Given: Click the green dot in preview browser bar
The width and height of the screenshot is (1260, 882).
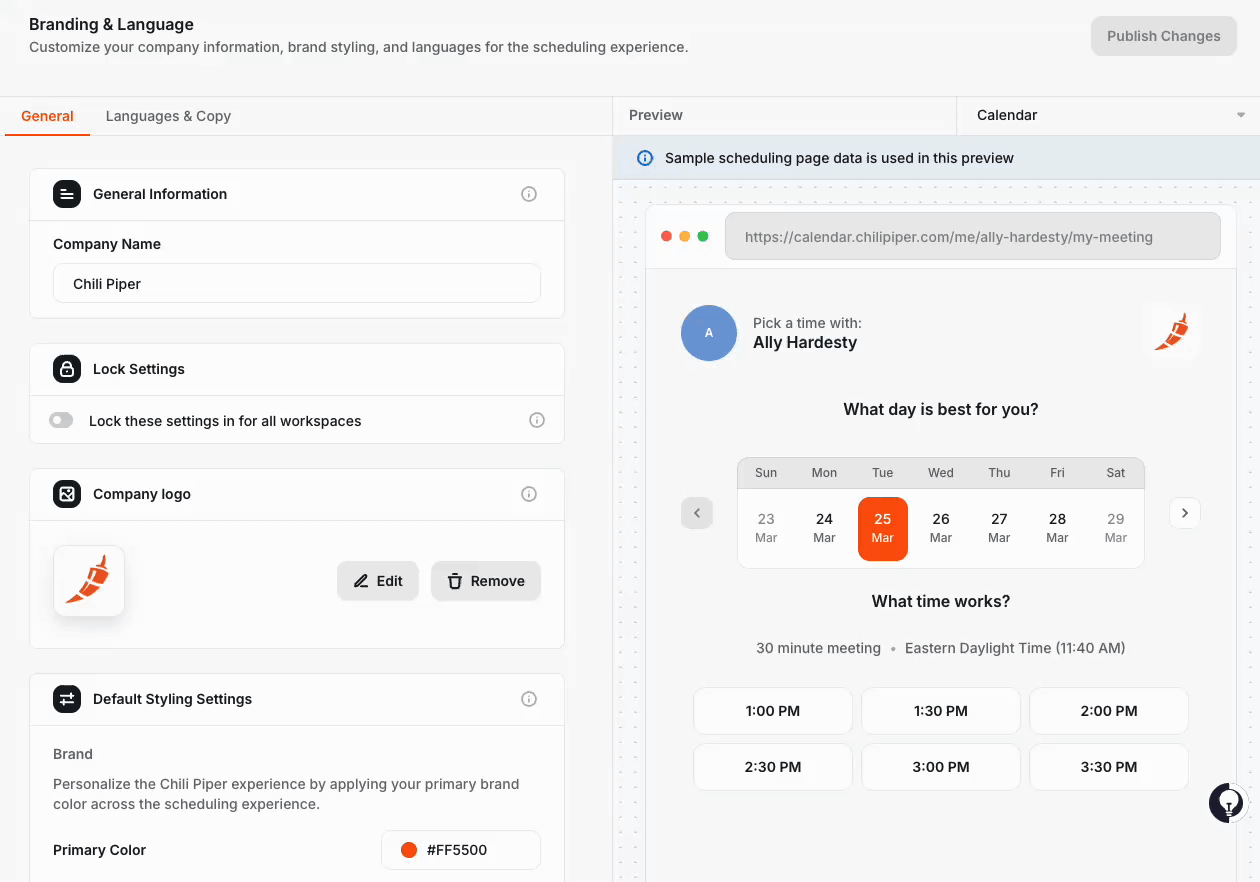Looking at the screenshot, I should pos(703,237).
